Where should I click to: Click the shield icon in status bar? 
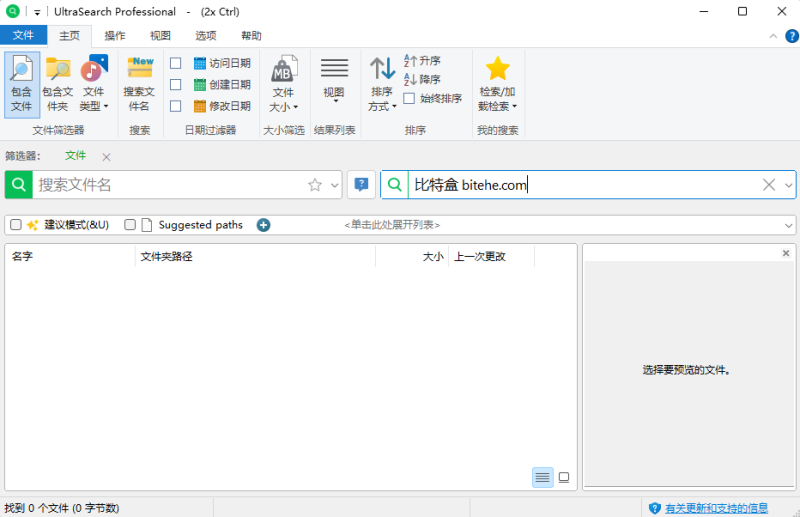[x=655, y=508]
